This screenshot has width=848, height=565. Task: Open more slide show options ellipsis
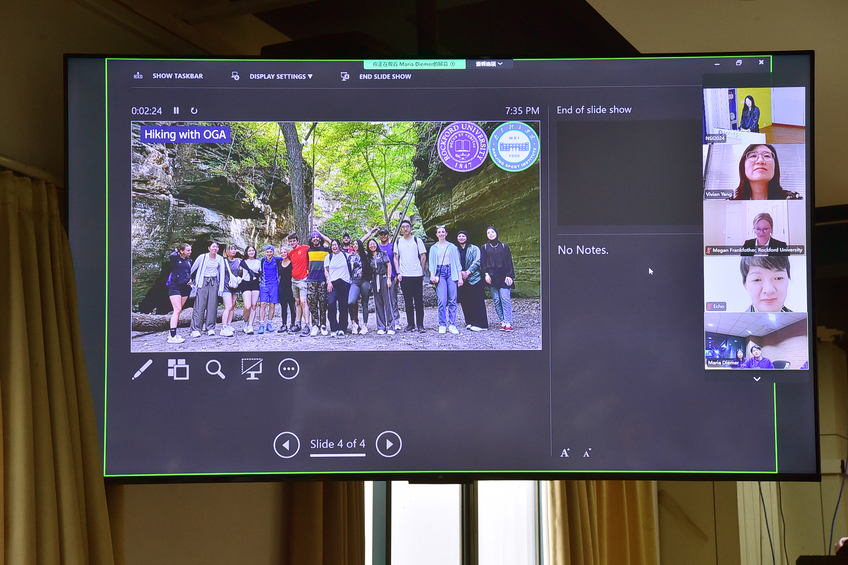tap(289, 369)
